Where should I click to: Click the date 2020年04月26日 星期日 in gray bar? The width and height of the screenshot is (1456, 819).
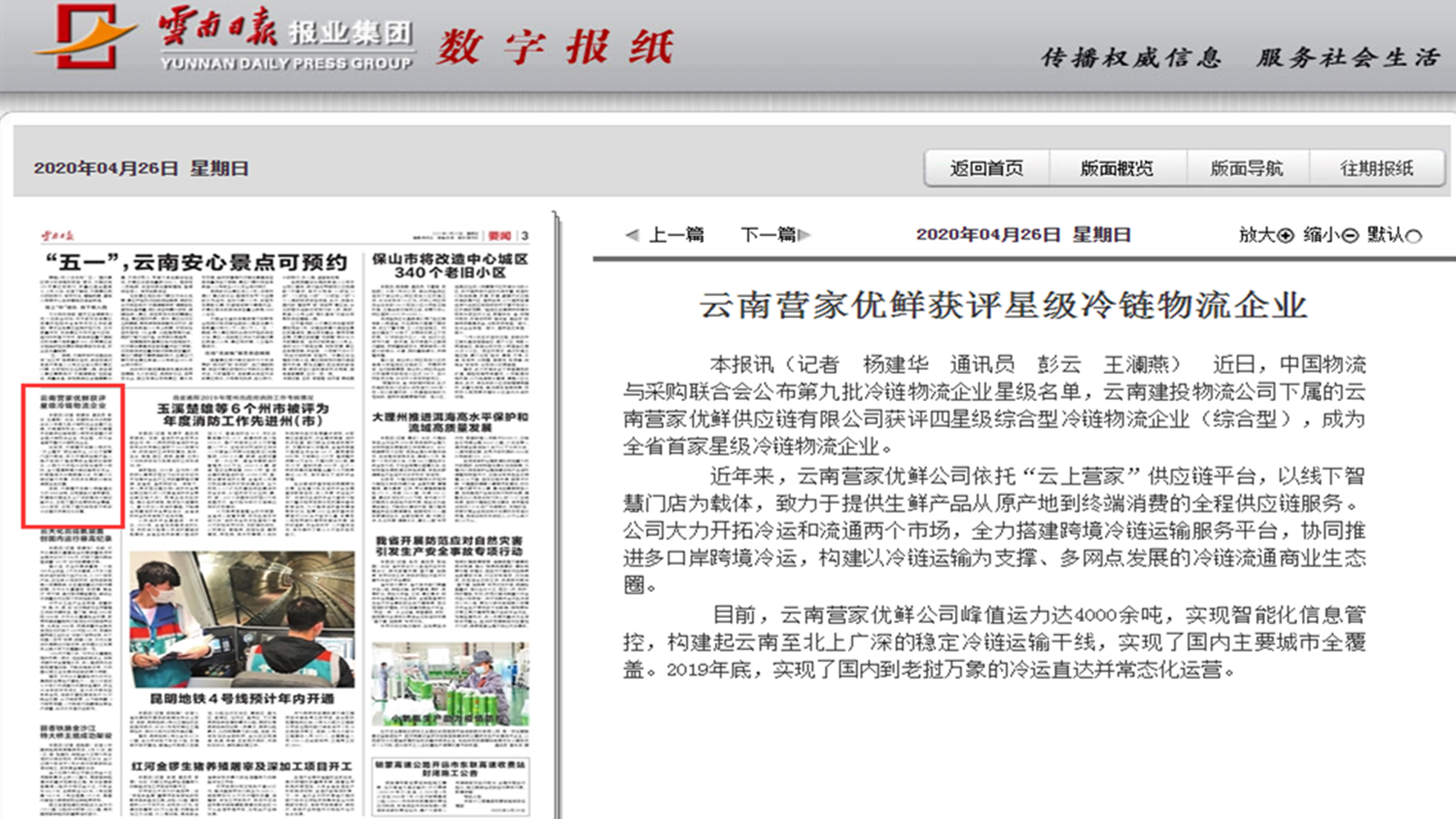pyautogui.click(x=141, y=168)
